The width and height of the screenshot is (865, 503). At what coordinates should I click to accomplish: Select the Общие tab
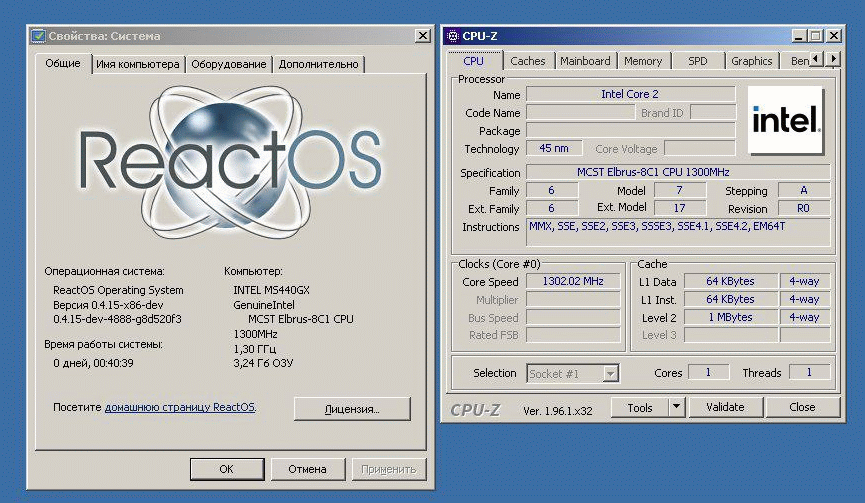pos(63,63)
